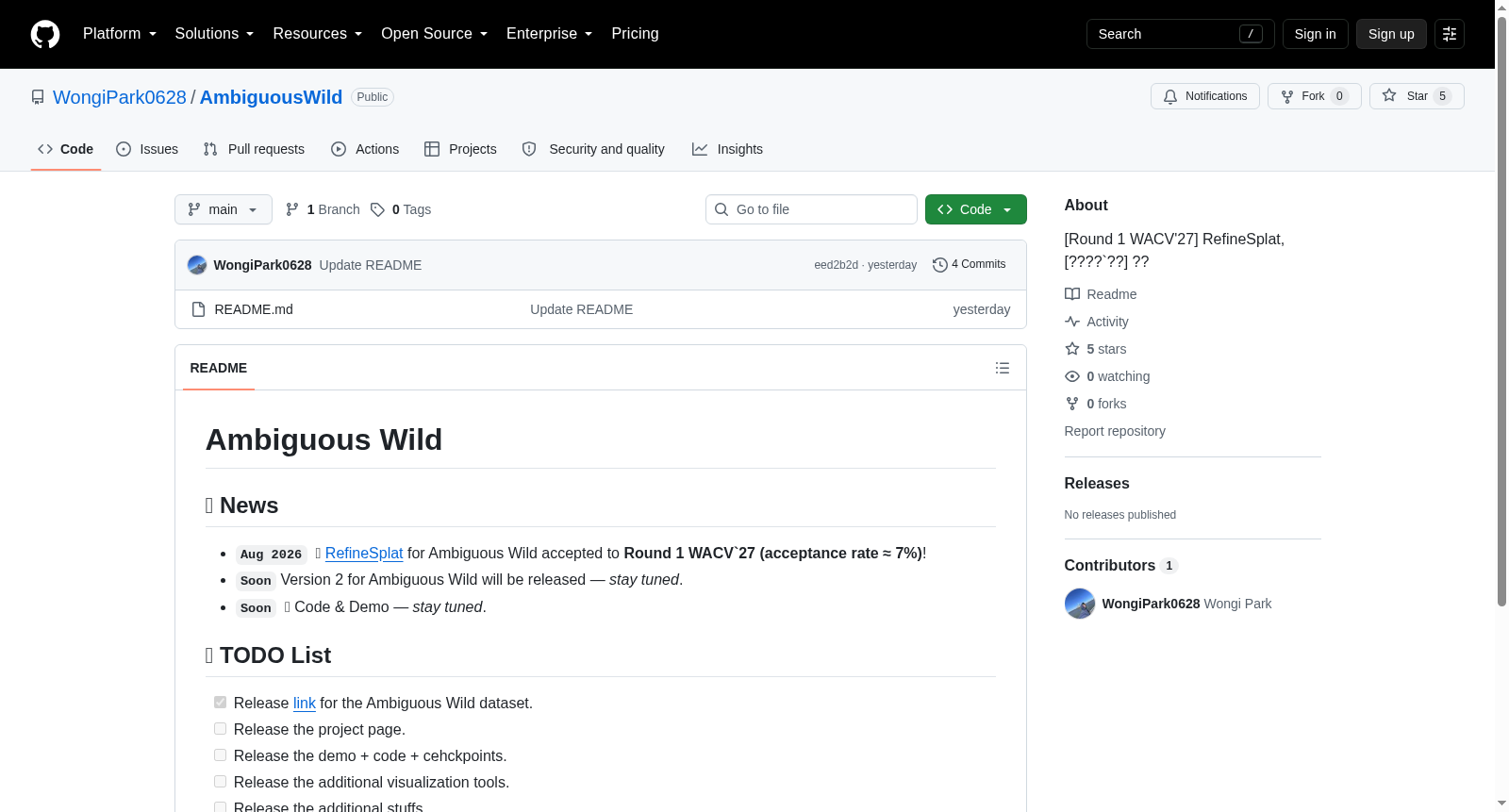Click Report repository link
This screenshot has width=1509, height=812.
click(x=1115, y=431)
